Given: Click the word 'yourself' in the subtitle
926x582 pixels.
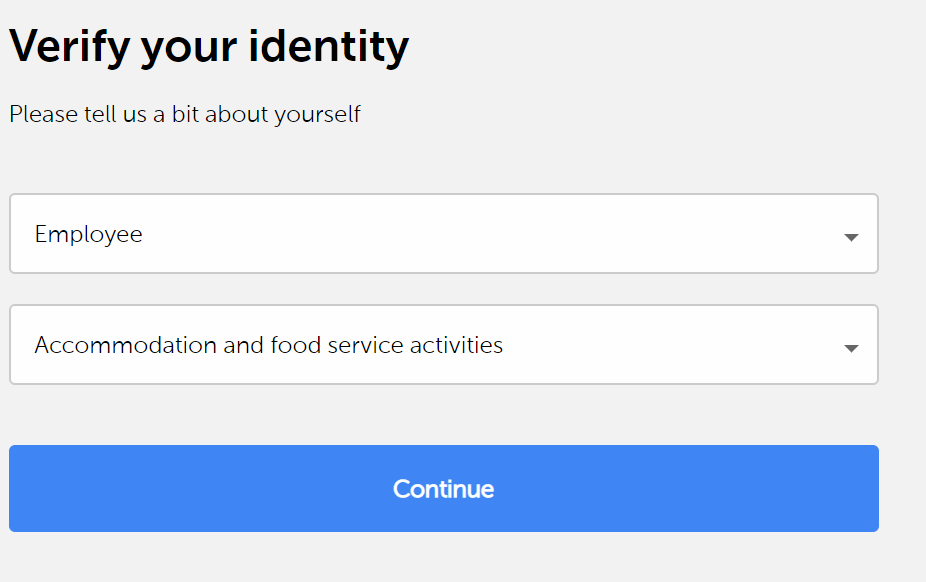Looking at the screenshot, I should pyautogui.click(x=317, y=114).
